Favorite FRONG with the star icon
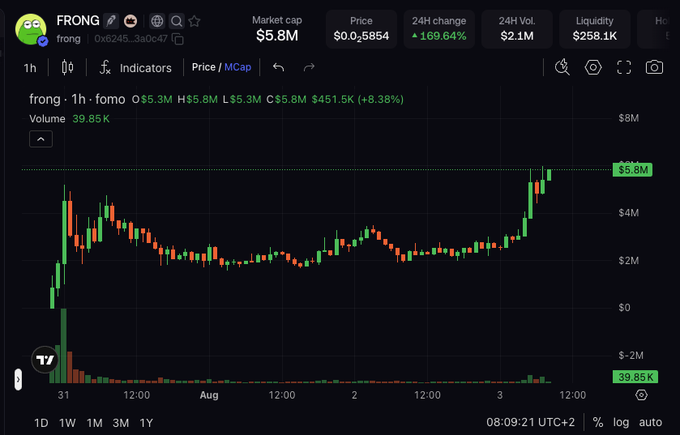 coord(195,21)
